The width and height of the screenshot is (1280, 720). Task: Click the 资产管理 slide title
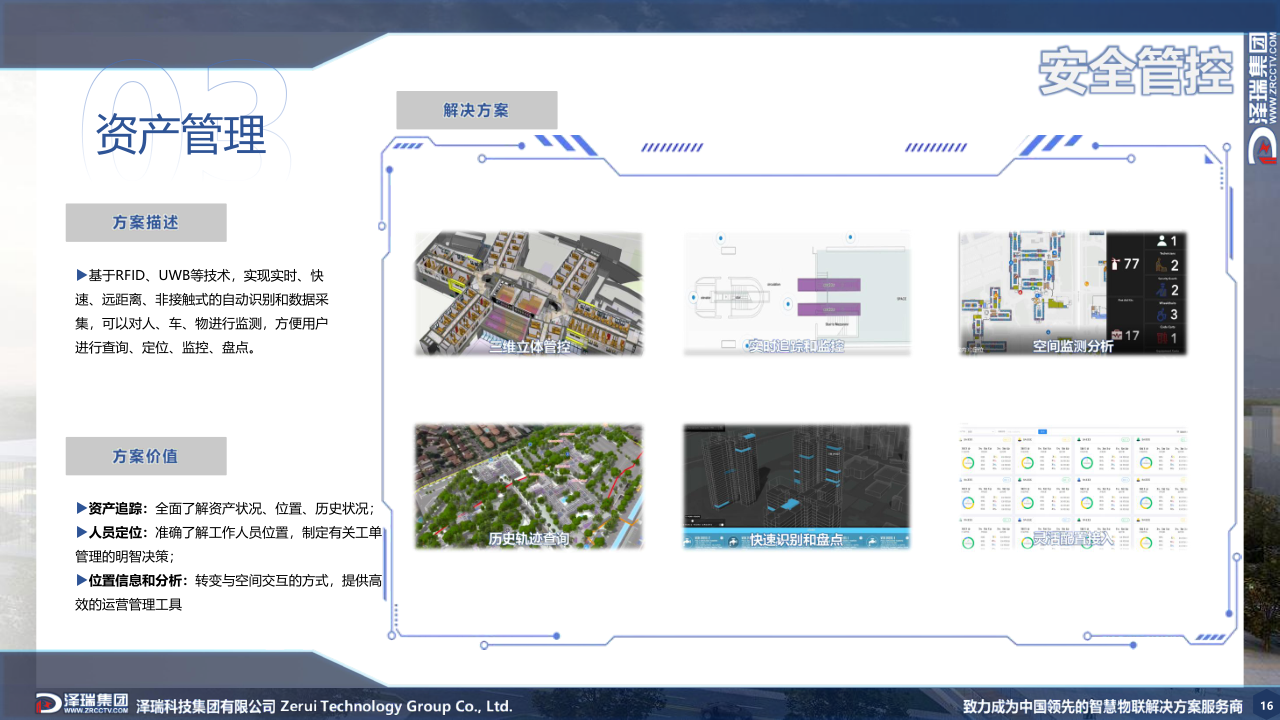pos(181,133)
